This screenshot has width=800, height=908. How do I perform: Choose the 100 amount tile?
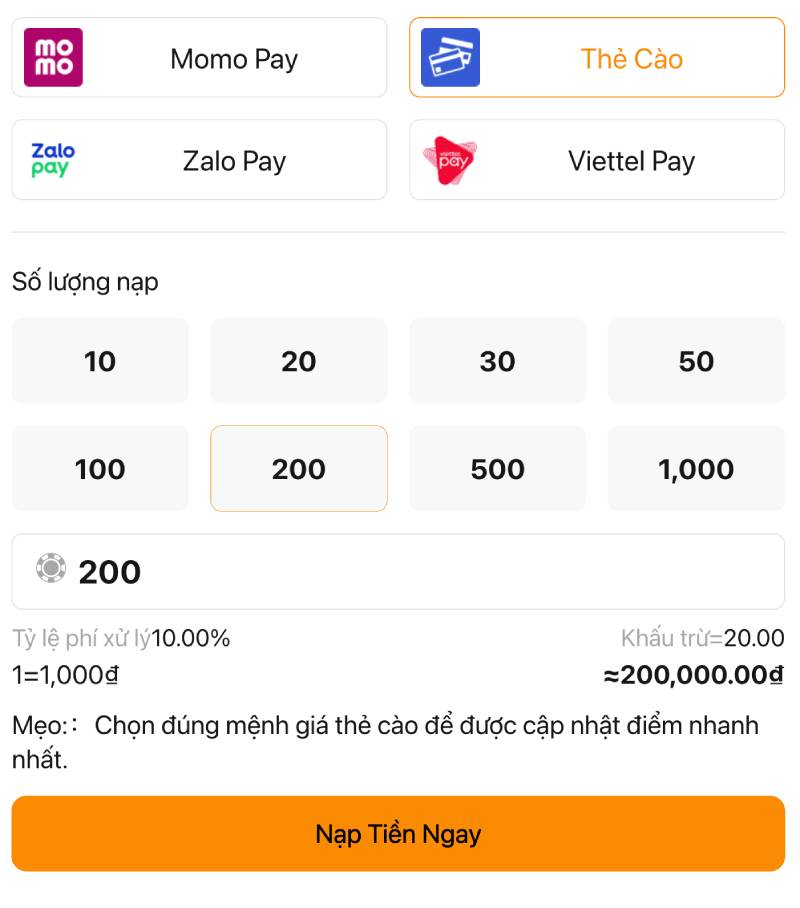(100, 469)
